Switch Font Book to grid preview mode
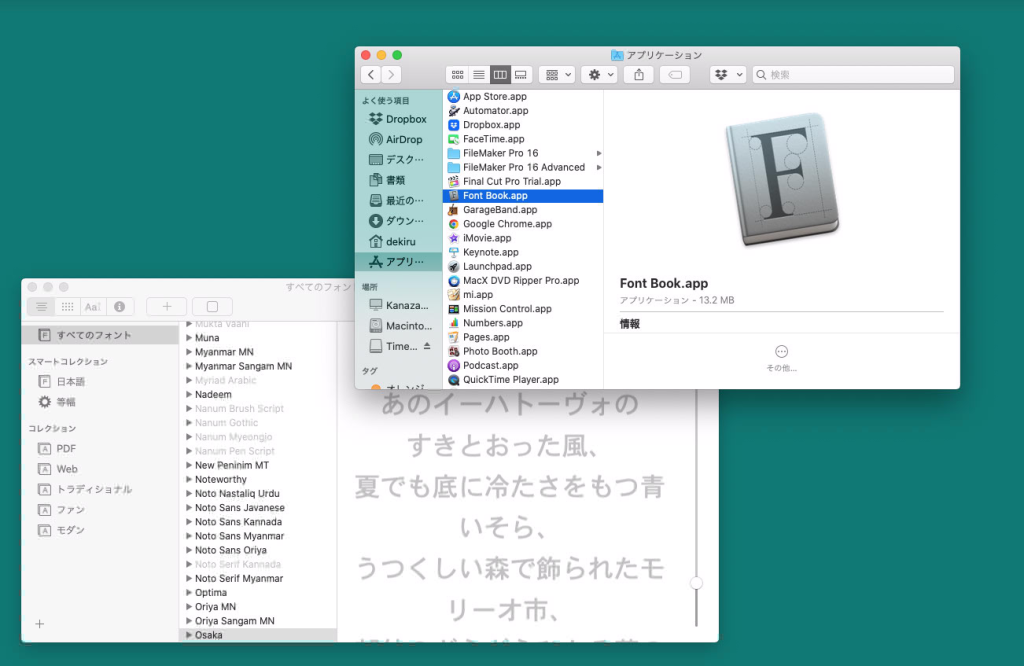Image resolution: width=1024 pixels, height=666 pixels. 67,307
